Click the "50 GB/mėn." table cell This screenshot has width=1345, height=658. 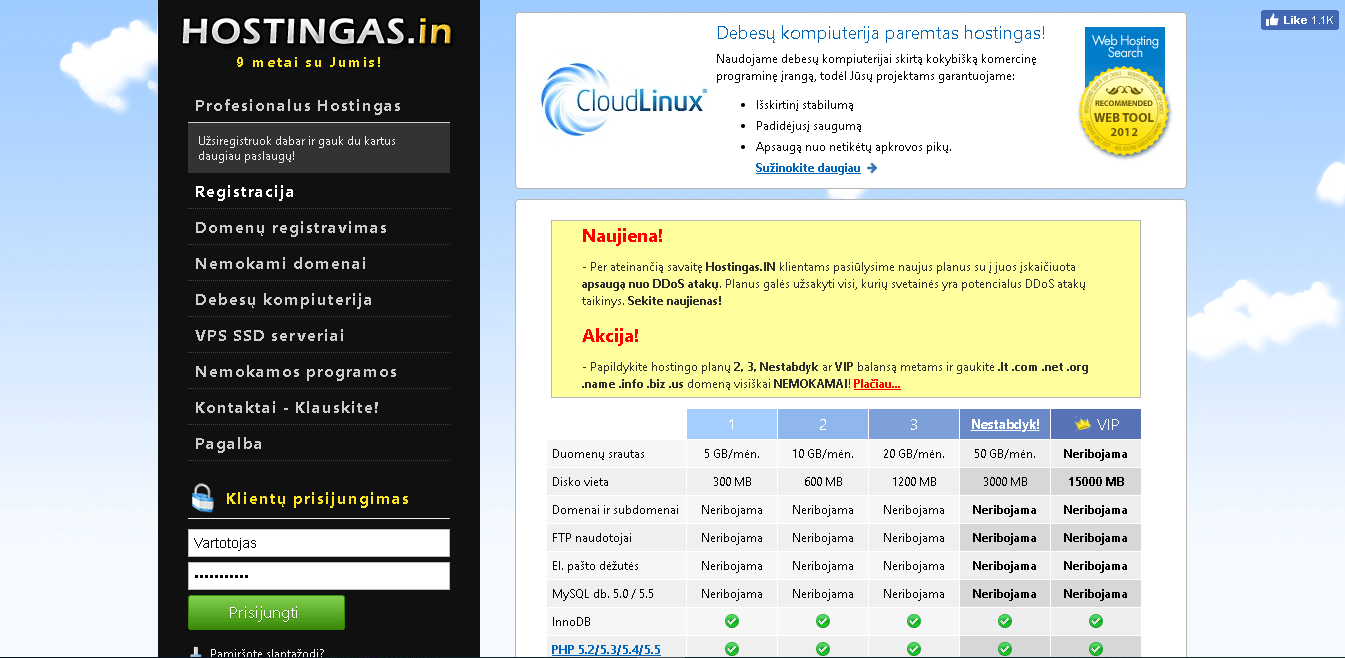point(1005,454)
